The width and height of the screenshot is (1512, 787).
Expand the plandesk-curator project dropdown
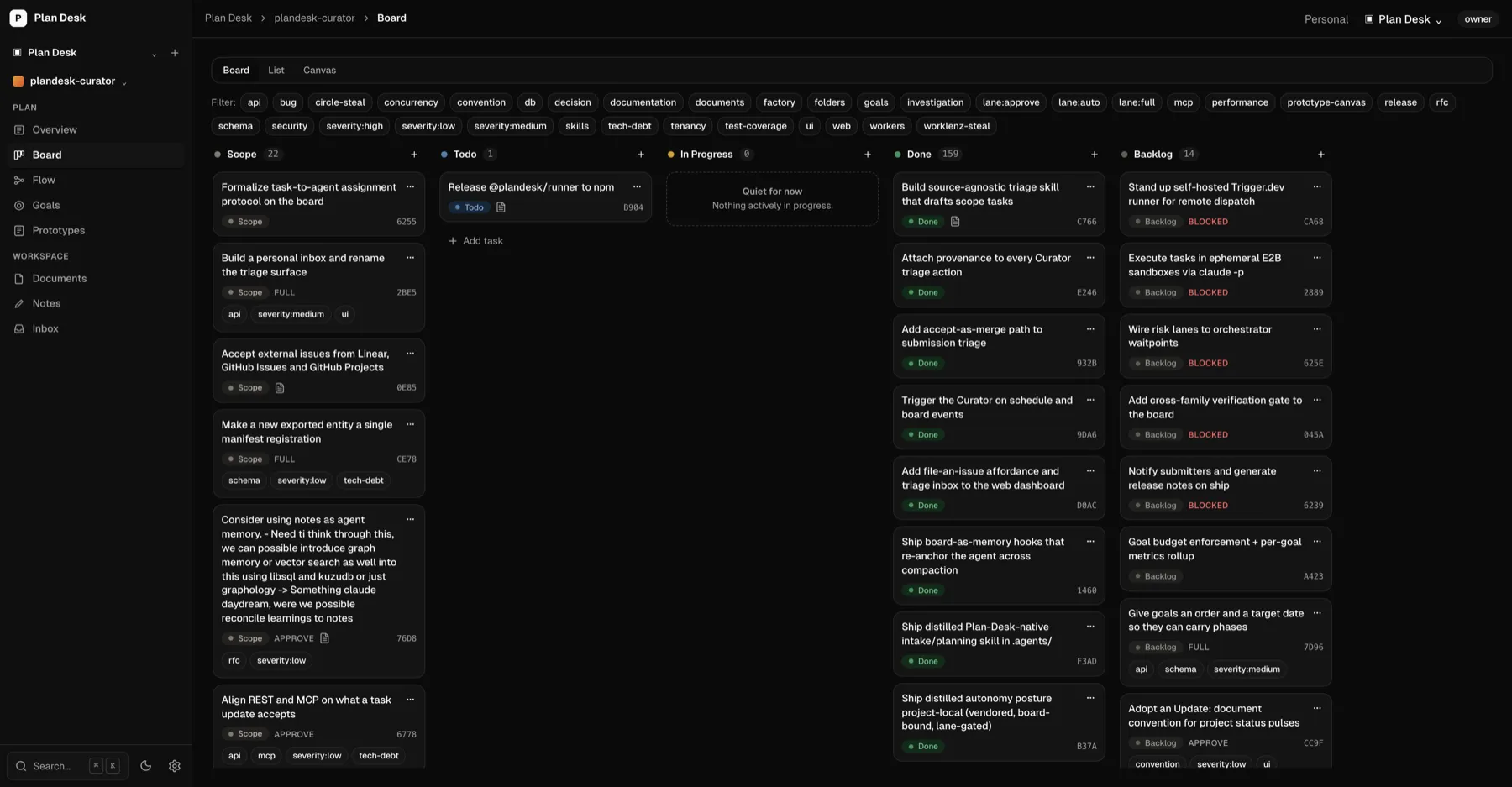pos(71,81)
